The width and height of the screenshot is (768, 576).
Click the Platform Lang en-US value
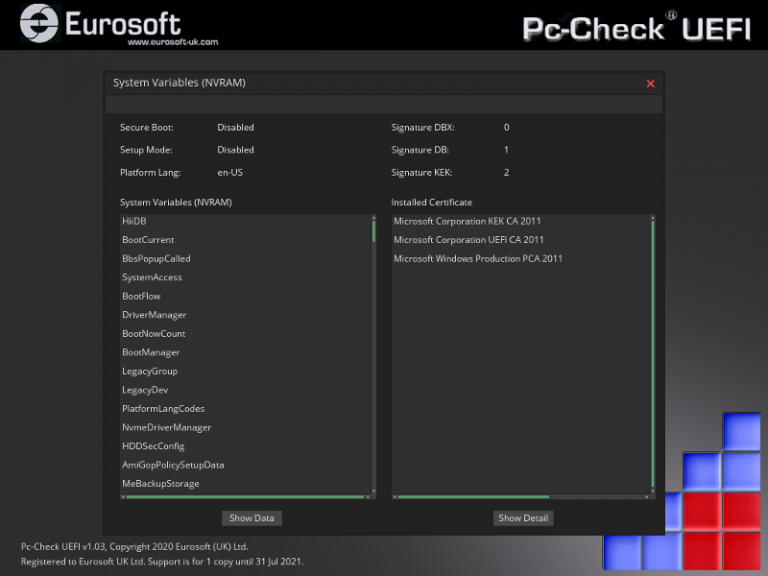(230, 172)
